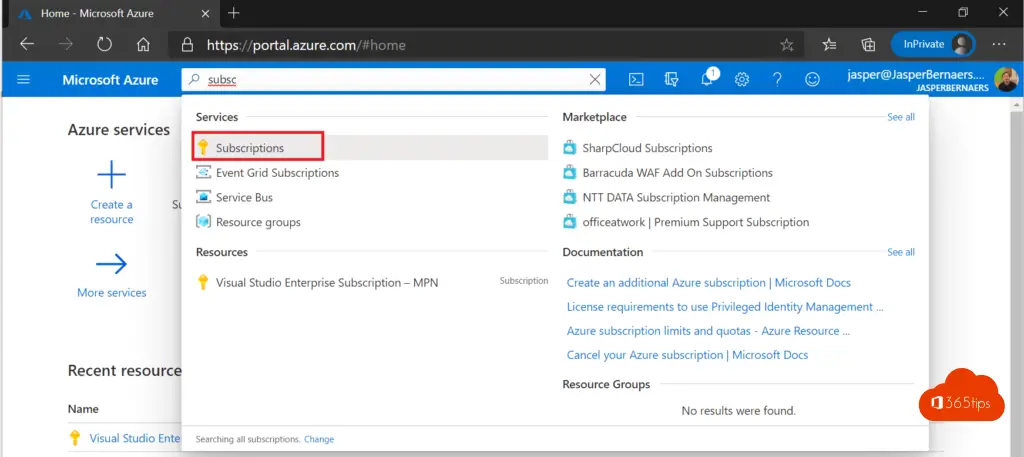Open 'Cancel your Azure subscription' documentation link

click(x=687, y=355)
